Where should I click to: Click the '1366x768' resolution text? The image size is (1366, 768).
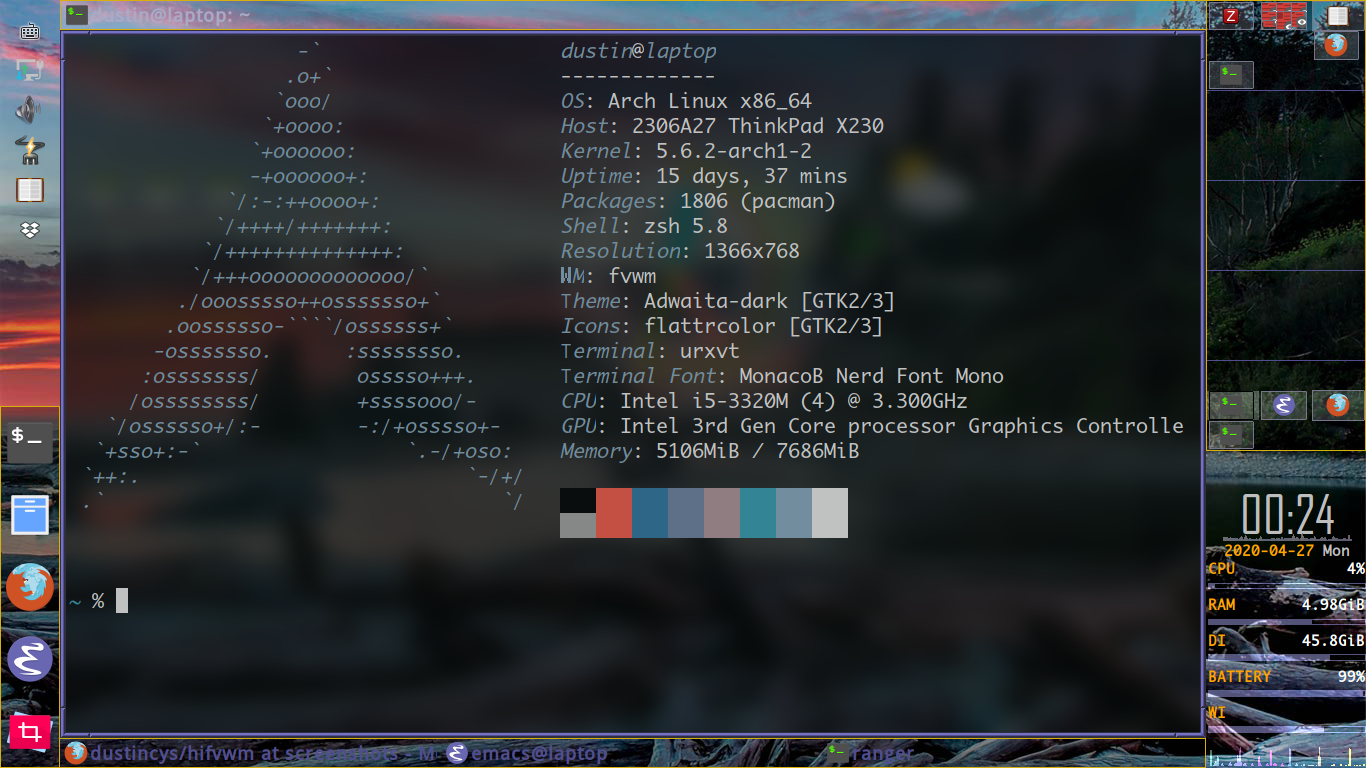click(x=752, y=251)
